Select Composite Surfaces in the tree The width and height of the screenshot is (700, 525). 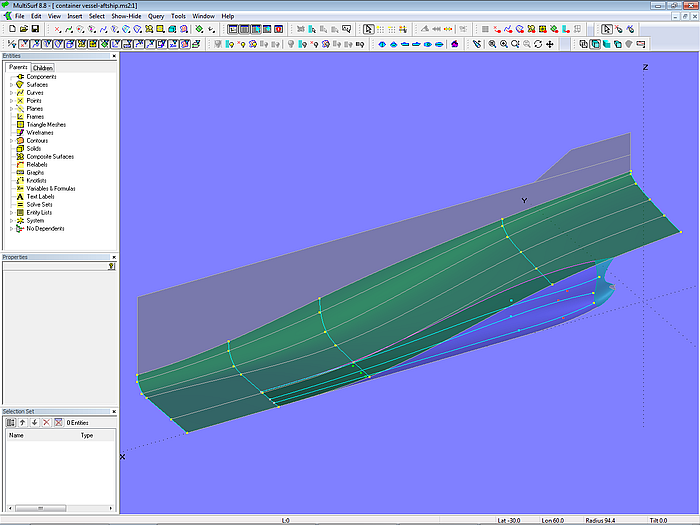tap(50, 157)
